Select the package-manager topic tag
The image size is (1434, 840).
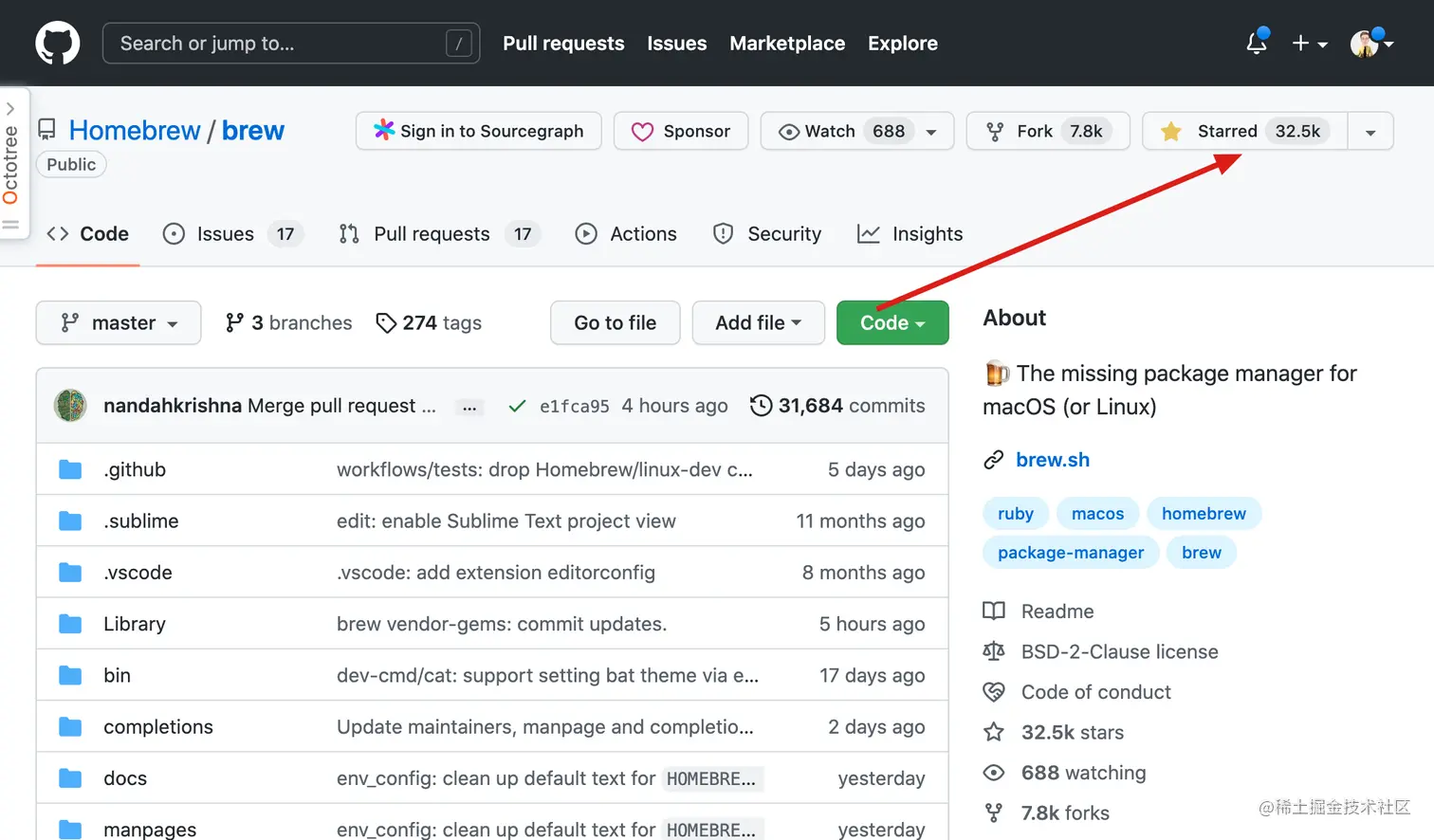1071,553
